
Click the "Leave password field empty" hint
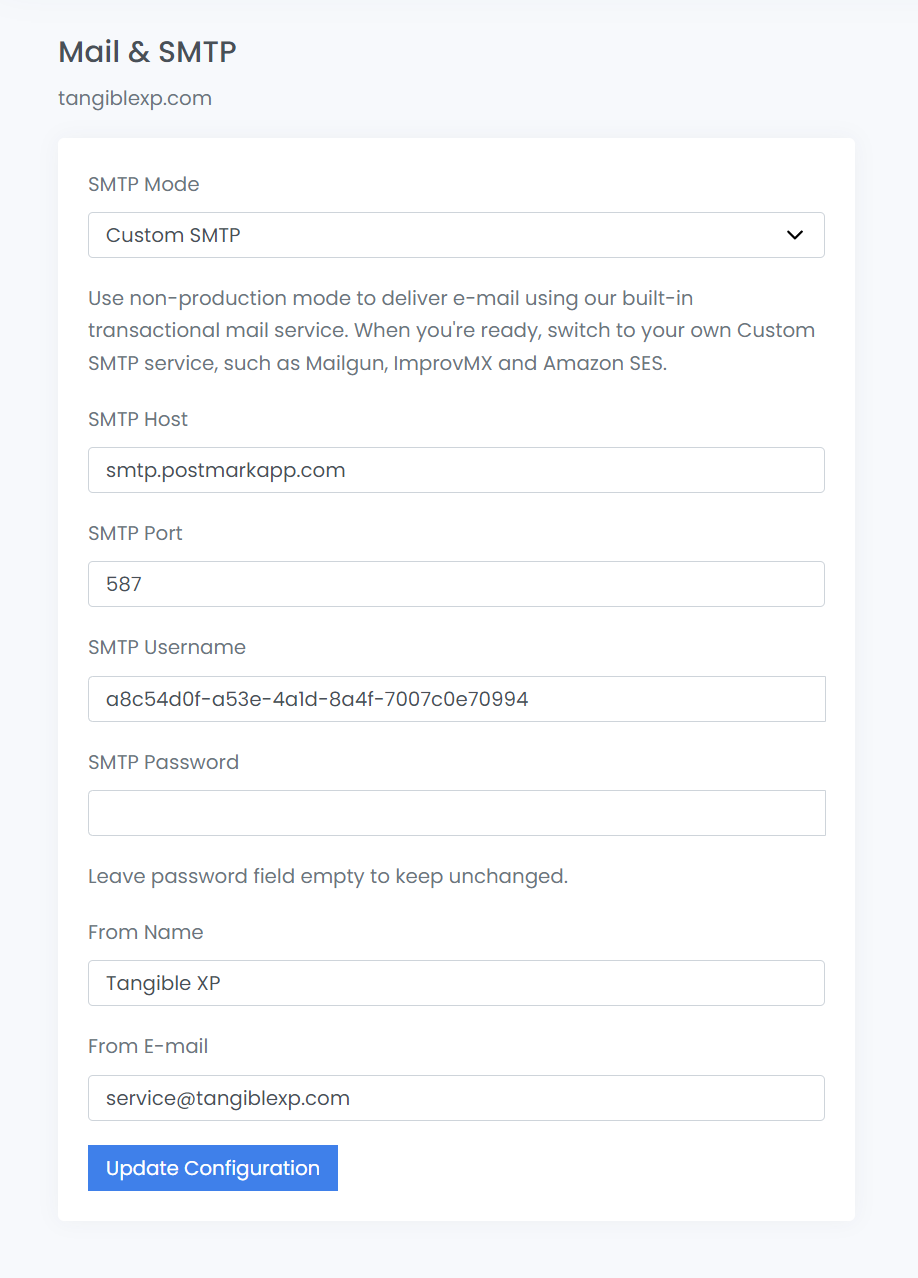tap(328, 876)
